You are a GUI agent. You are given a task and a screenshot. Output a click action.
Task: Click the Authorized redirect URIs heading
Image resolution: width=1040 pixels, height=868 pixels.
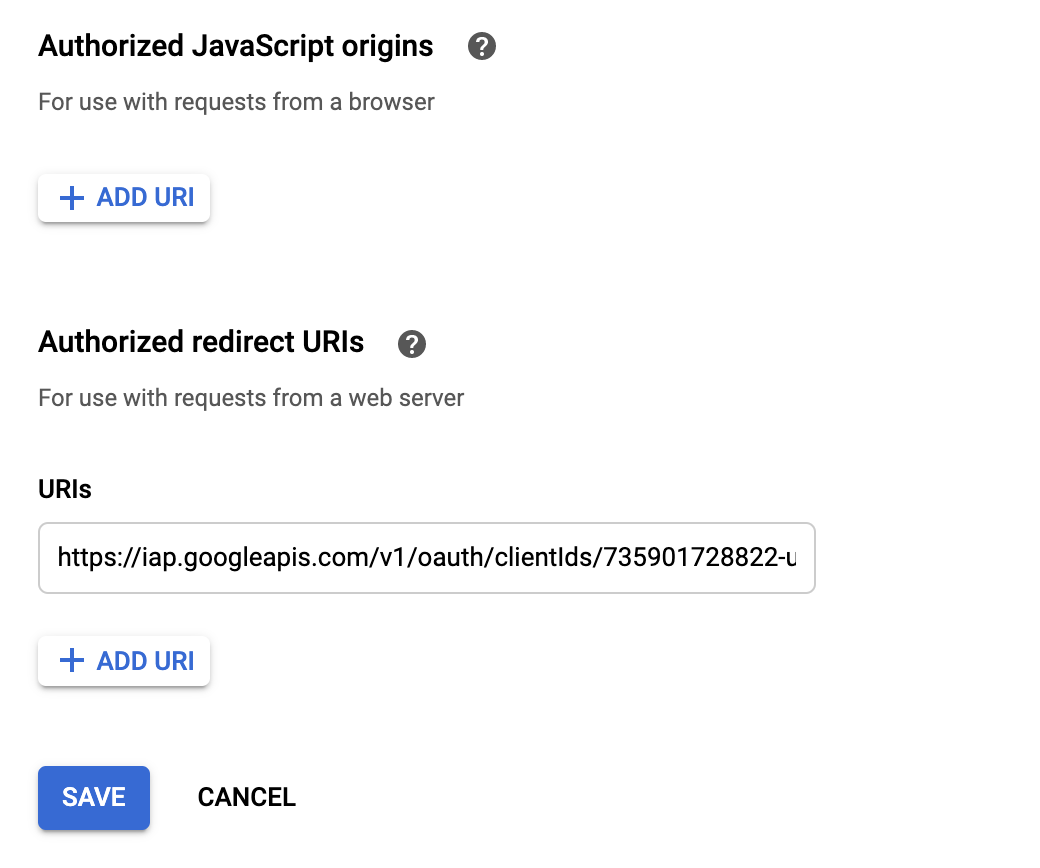[x=200, y=342]
